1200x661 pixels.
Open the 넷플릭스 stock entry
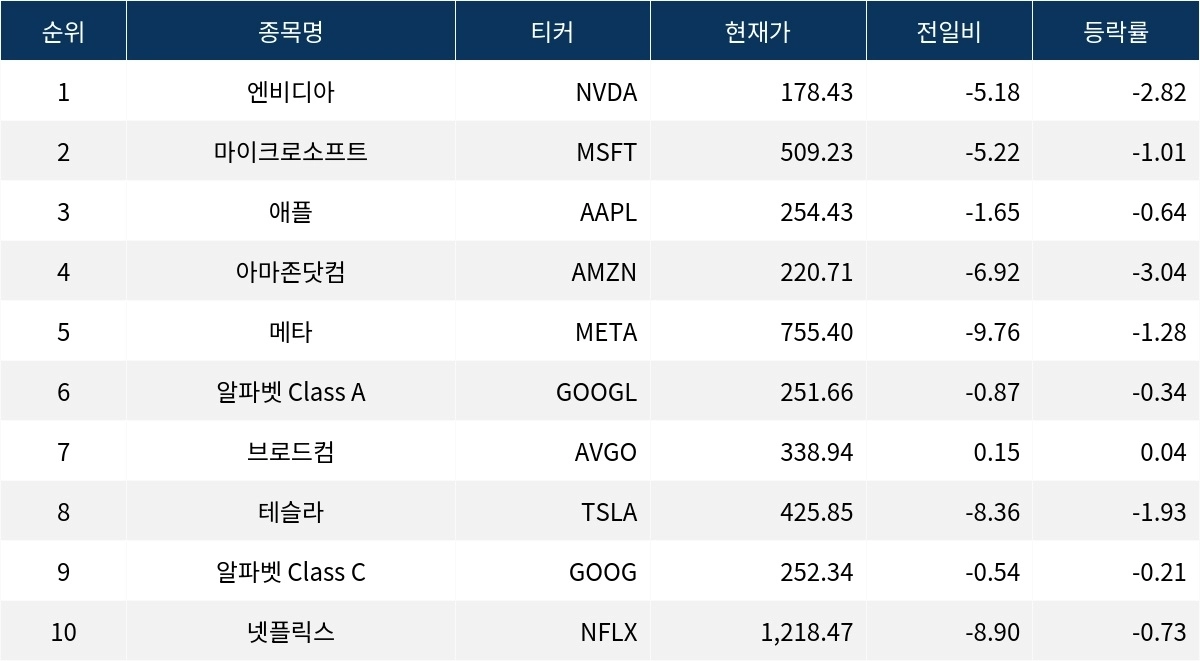[x=290, y=632]
